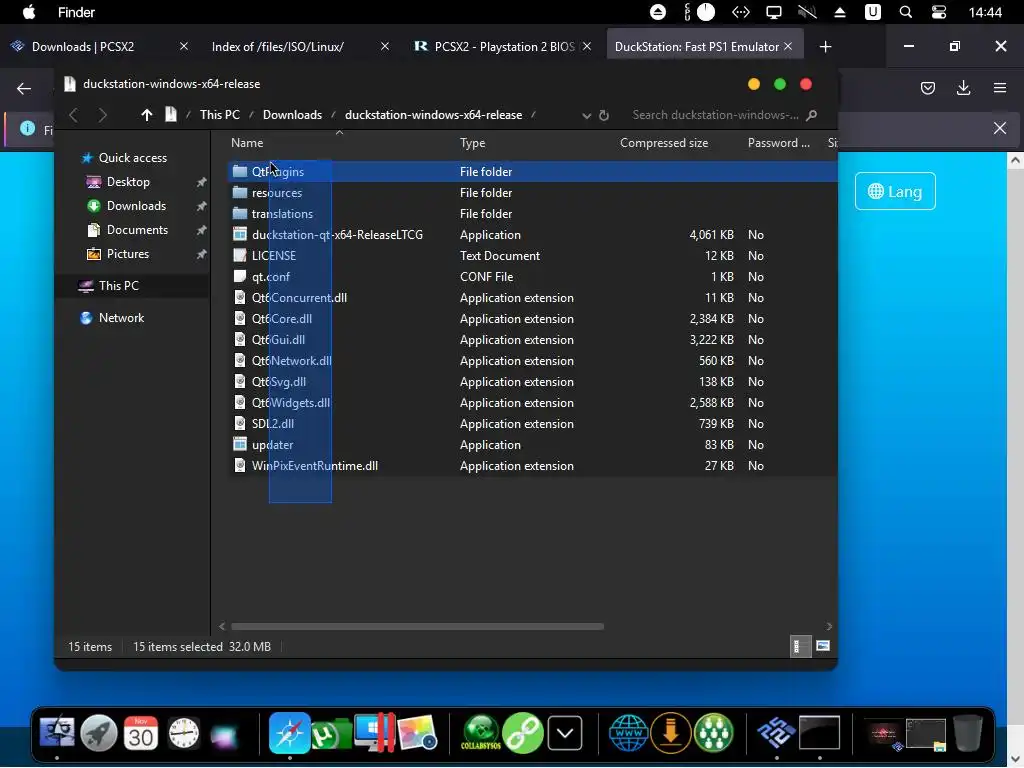Click This PC in the address breadcrumb

(220, 115)
